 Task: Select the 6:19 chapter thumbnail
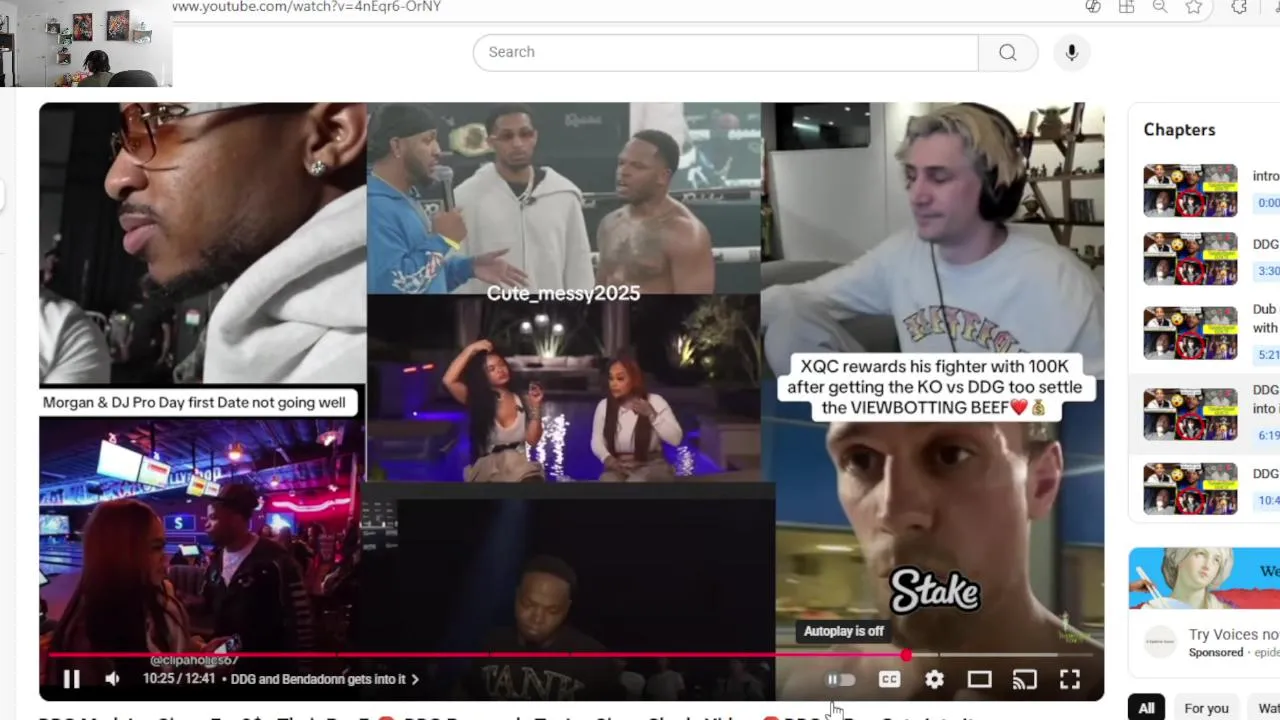point(1190,413)
